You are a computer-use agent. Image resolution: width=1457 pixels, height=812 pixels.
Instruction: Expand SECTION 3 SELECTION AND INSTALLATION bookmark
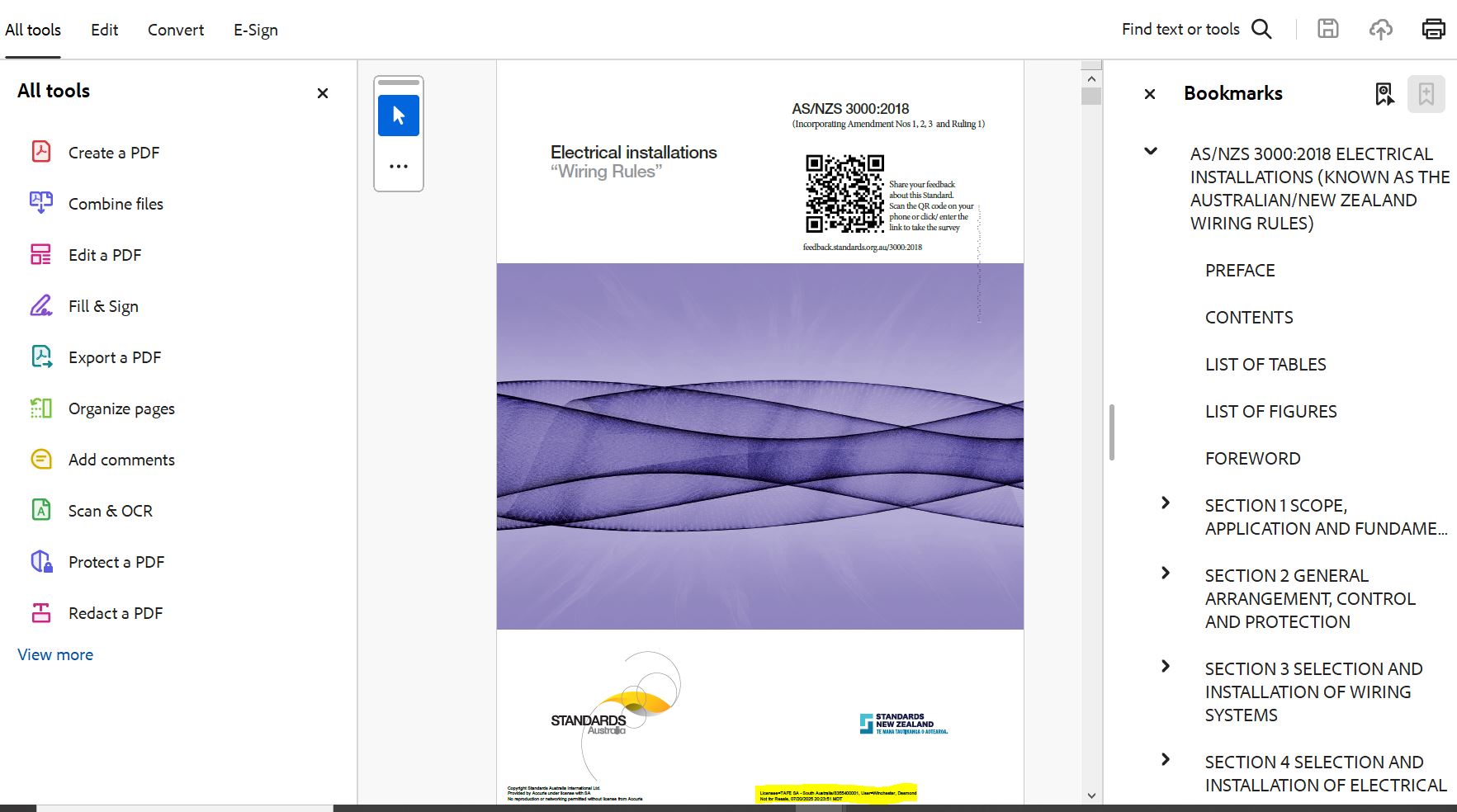pos(1166,666)
